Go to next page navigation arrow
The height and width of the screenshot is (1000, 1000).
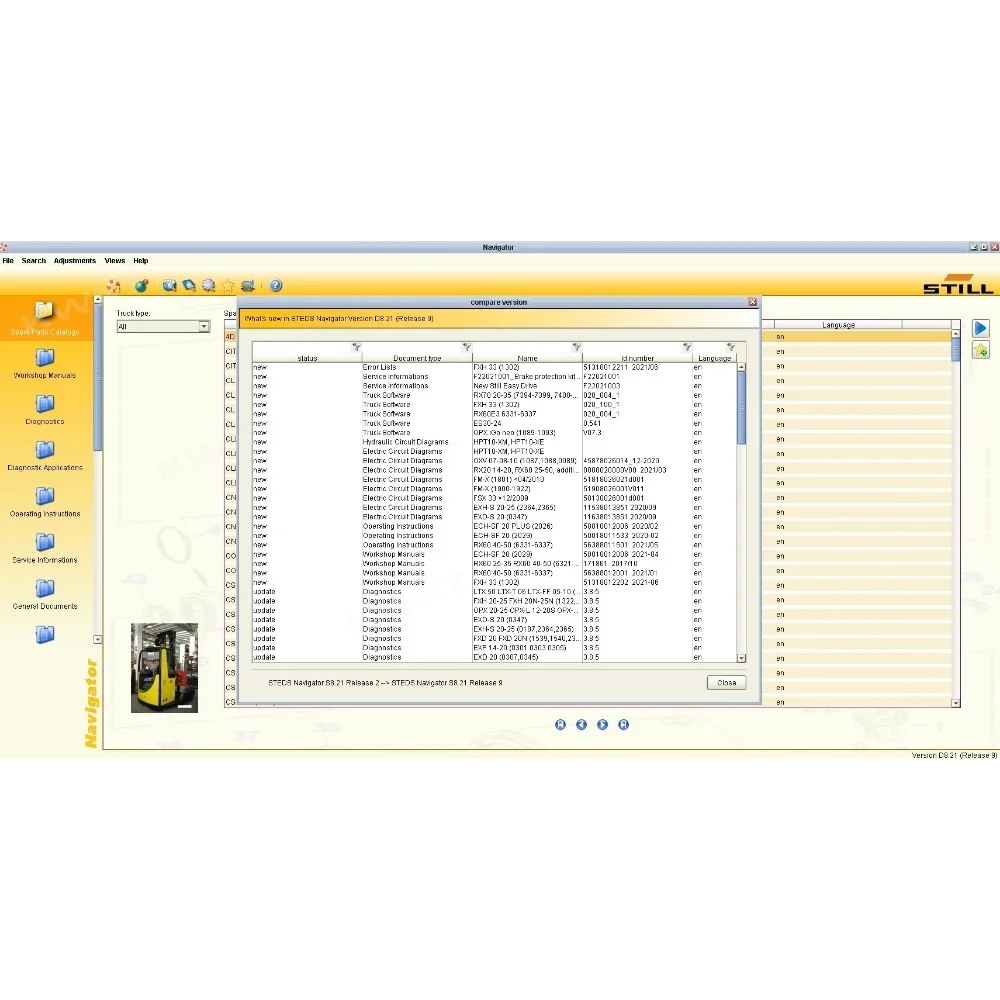coord(603,724)
